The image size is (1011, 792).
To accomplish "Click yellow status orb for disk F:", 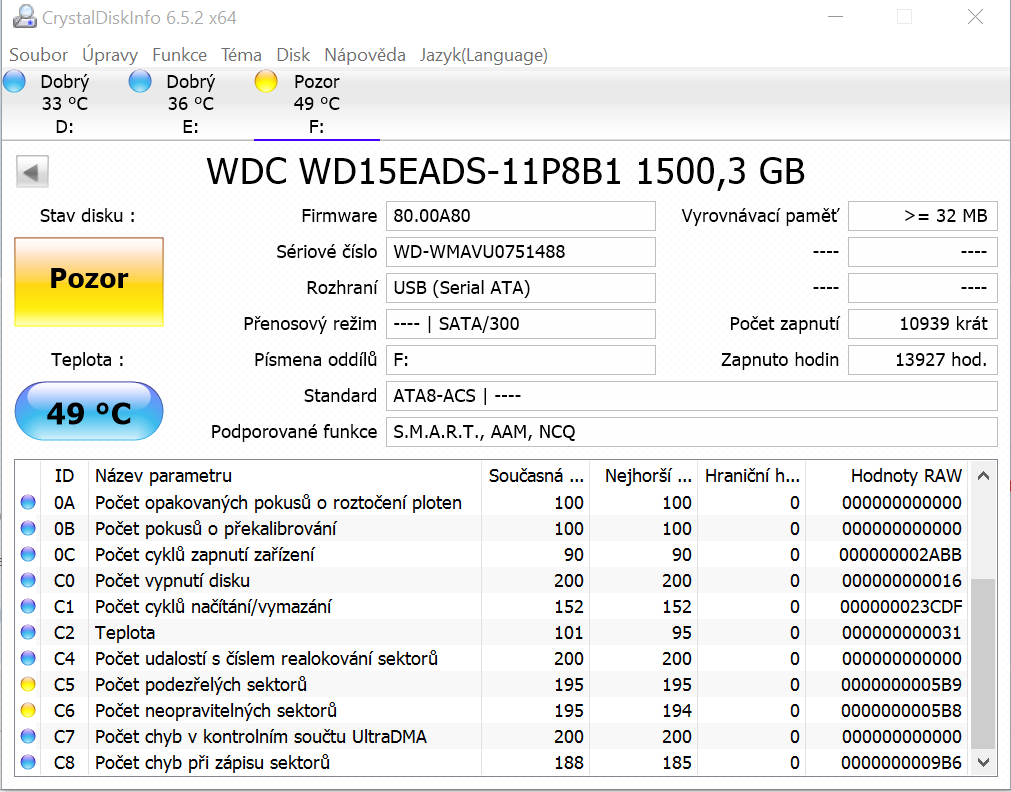I will (x=266, y=82).
